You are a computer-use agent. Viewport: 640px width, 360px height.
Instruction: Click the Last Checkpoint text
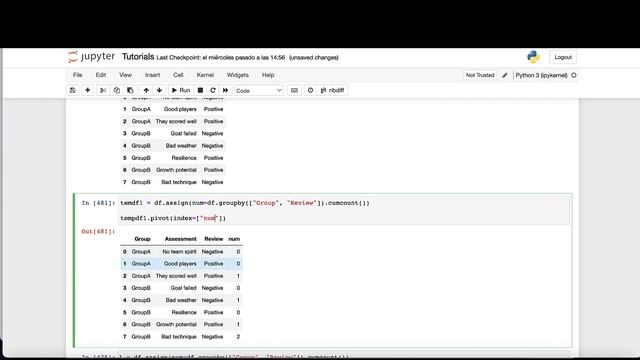pos(220,58)
